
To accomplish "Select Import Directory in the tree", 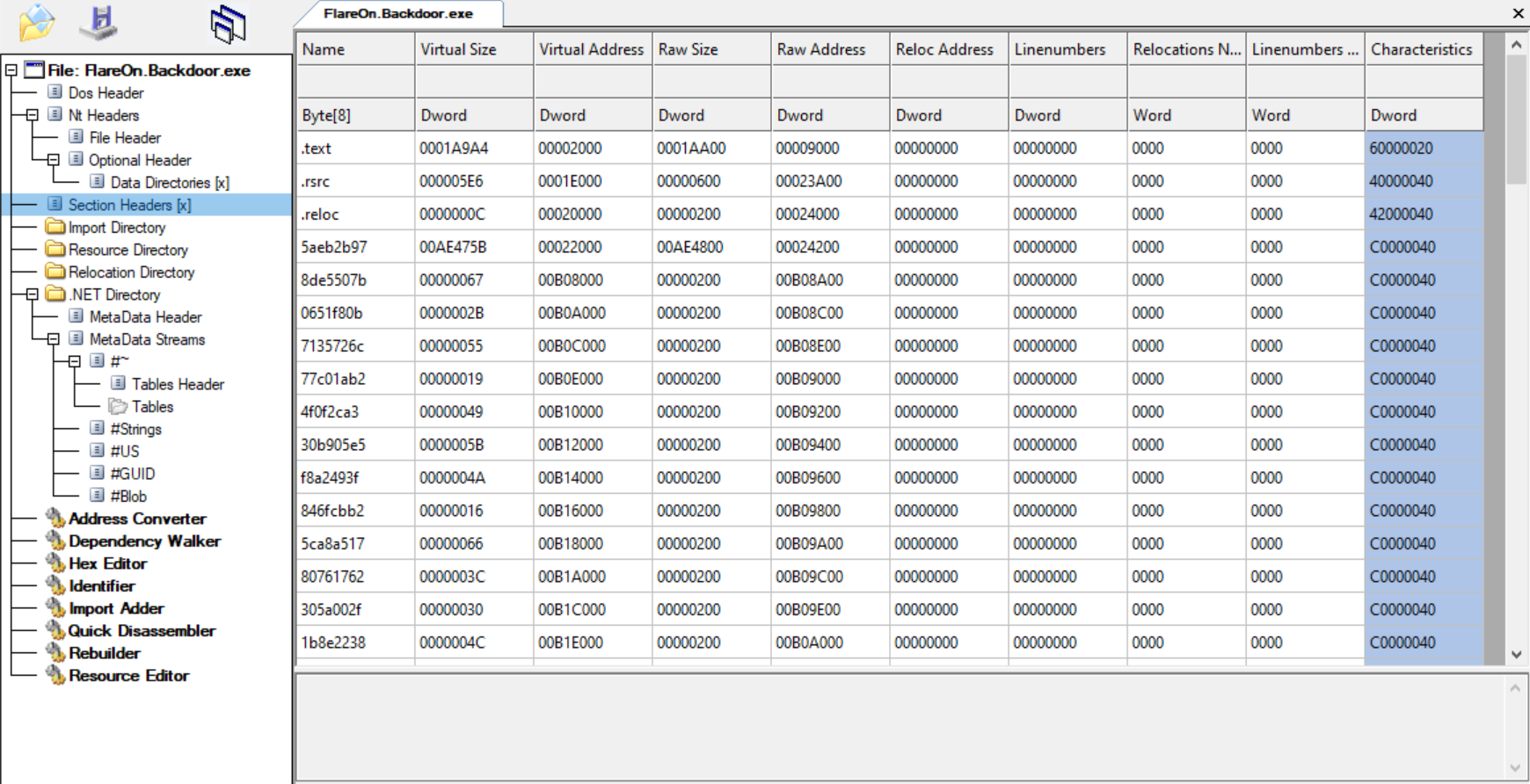I will 116,228.
